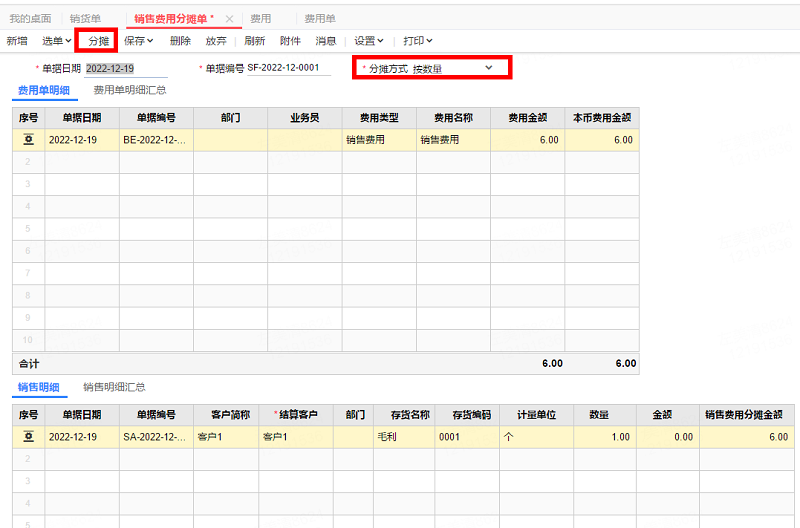Switch to 我的桌面 tab
Viewport: 800px width, 528px height.
point(31,19)
